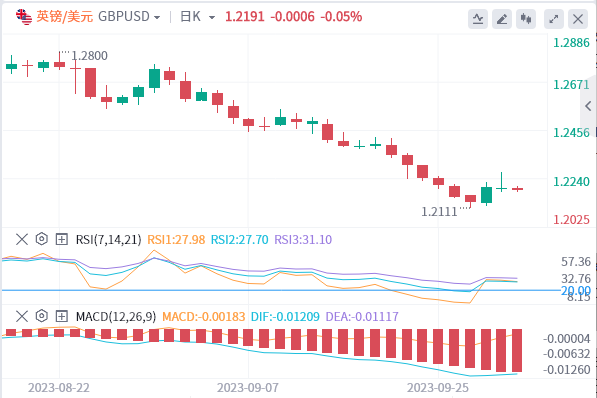The image size is (597, 398).
Task: Switch chart style with candlestick icon
Action: click(526, 19)
